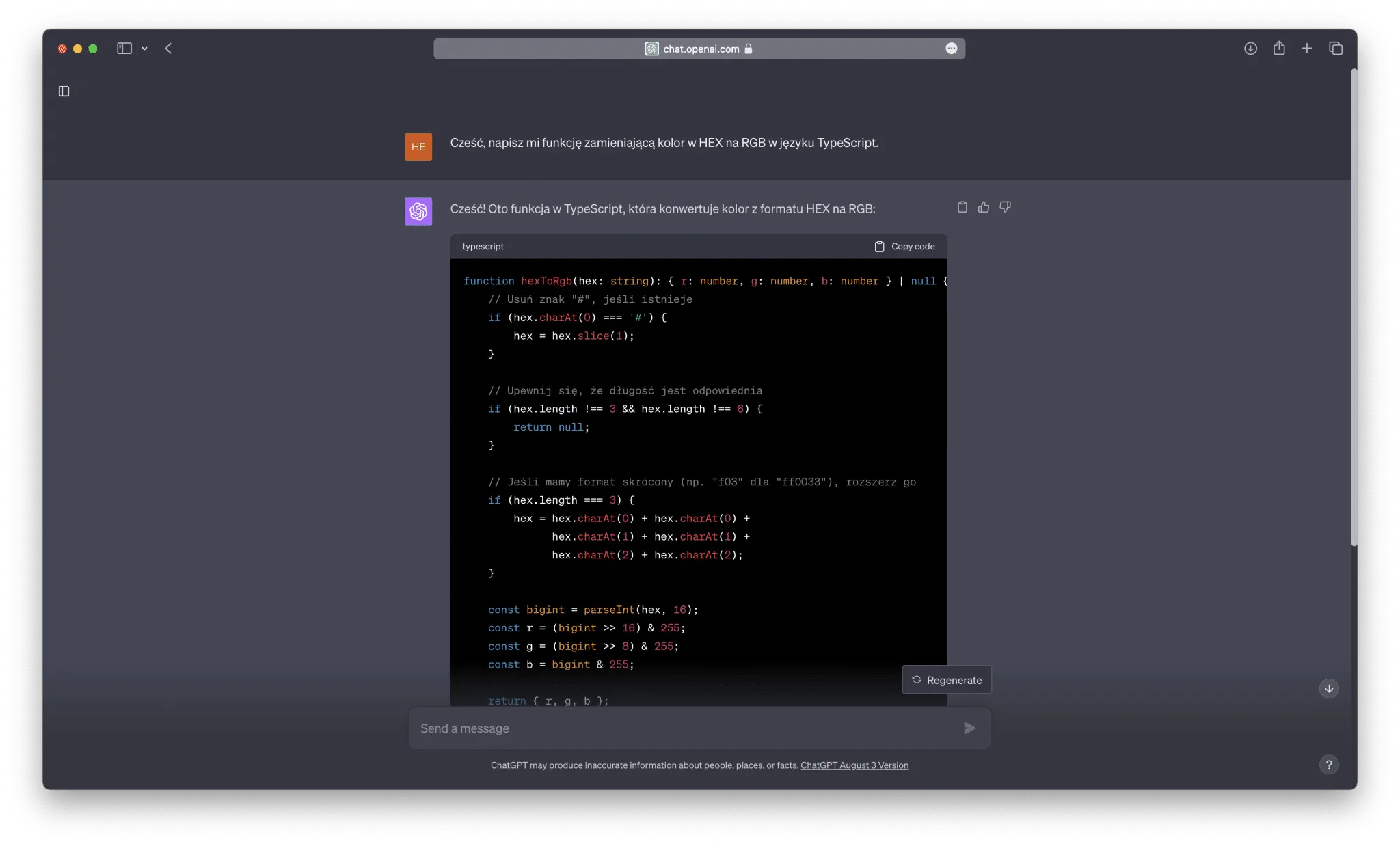The height and width of the screenshot is (846, 1400).
Task: Click the page vertical scrollbar
Action: [x=1354, y=308]
